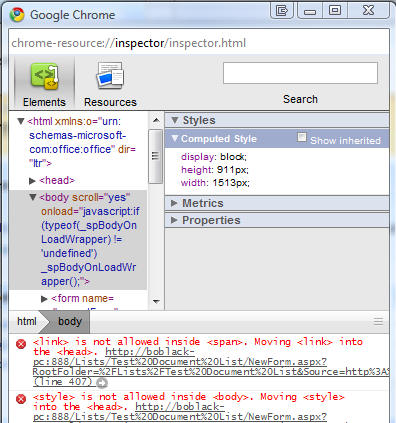Click the dock window title bar icon
The image size is (396, 423).
tap(282, 11)
